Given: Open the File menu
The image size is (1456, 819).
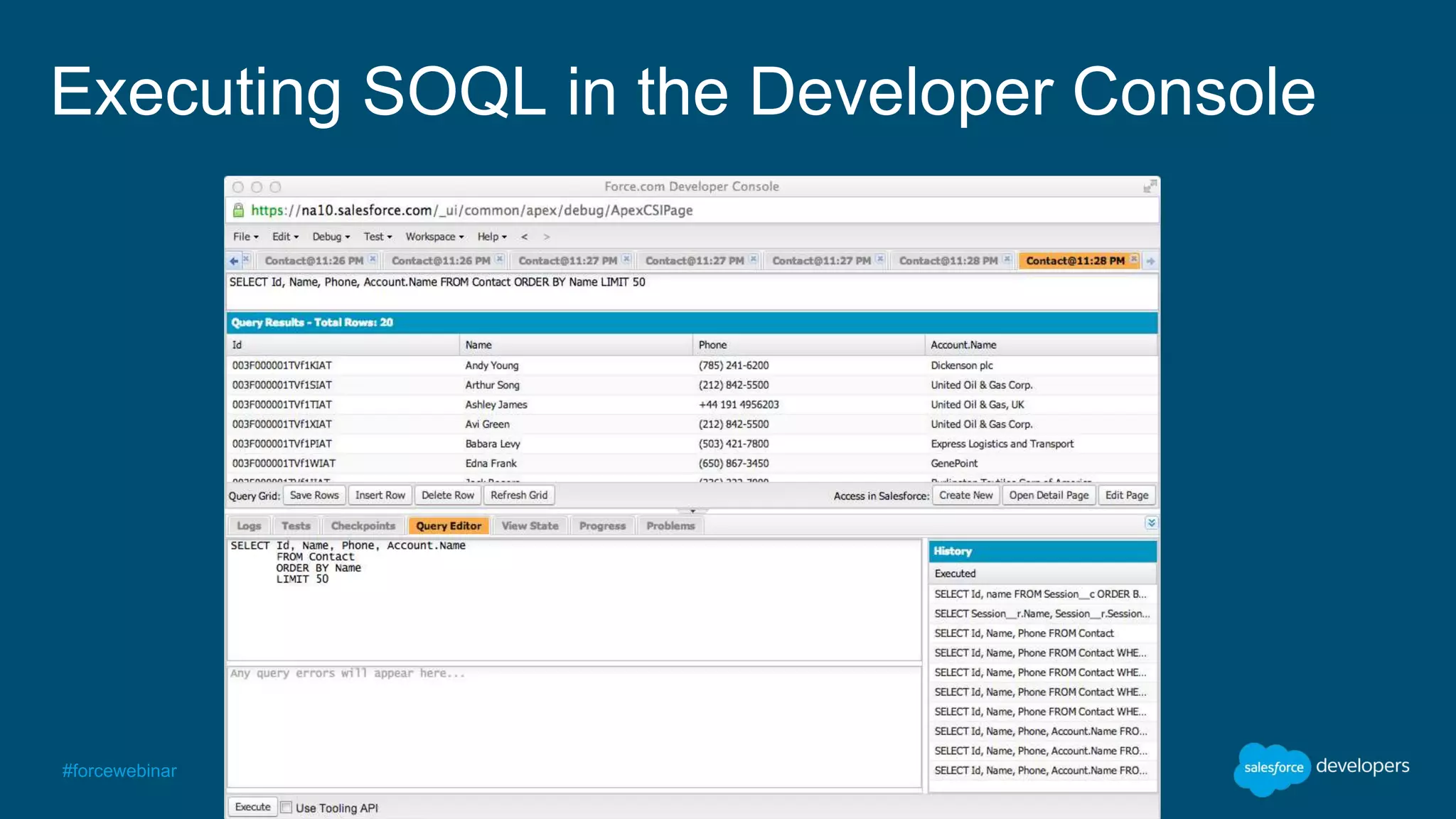Looking at the screenshot, I should click(x=246, y=237).
